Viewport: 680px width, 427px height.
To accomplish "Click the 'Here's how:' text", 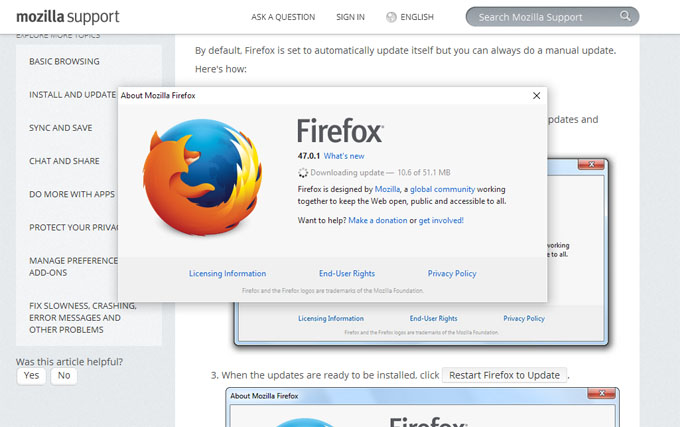I will point(221,69).
